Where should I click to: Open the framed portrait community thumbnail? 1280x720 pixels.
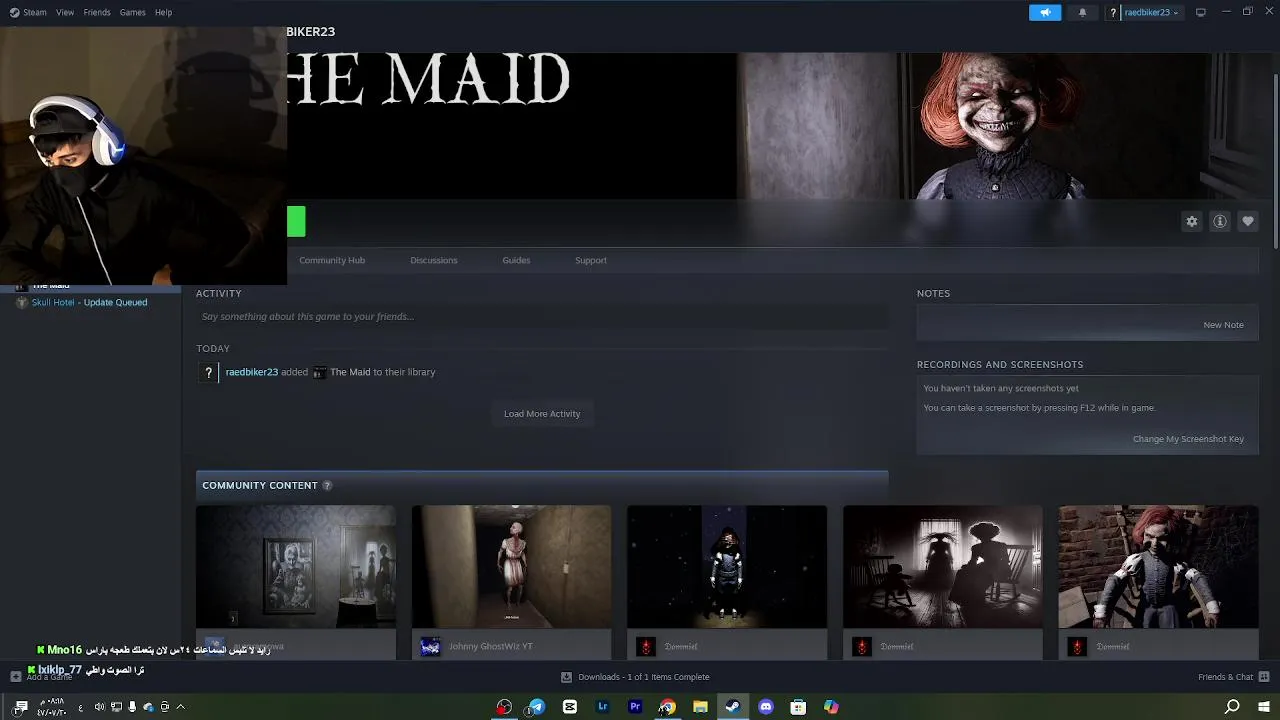point(296,567)
